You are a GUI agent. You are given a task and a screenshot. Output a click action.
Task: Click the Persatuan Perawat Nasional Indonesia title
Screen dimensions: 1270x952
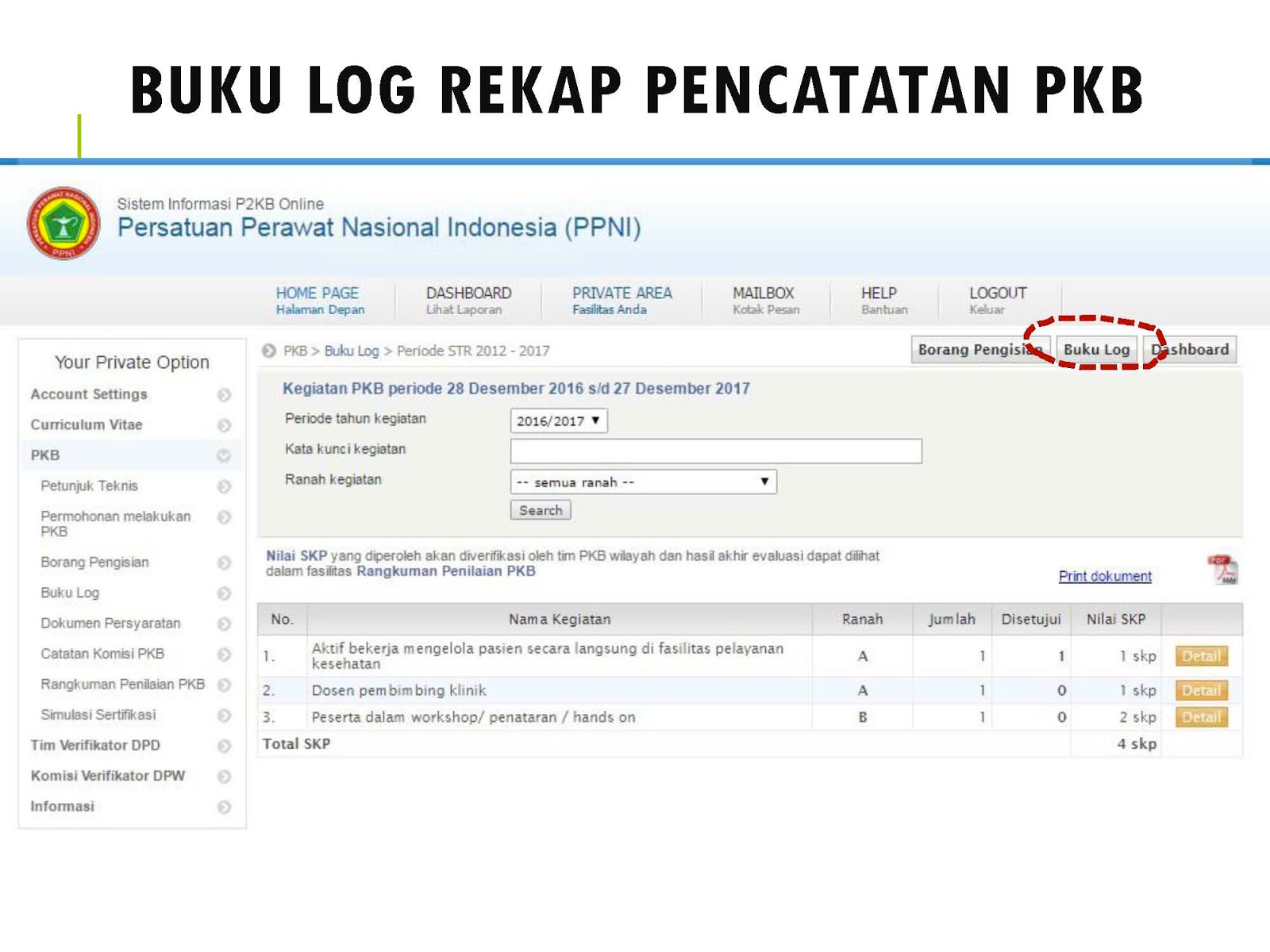[x=379, y=228]
